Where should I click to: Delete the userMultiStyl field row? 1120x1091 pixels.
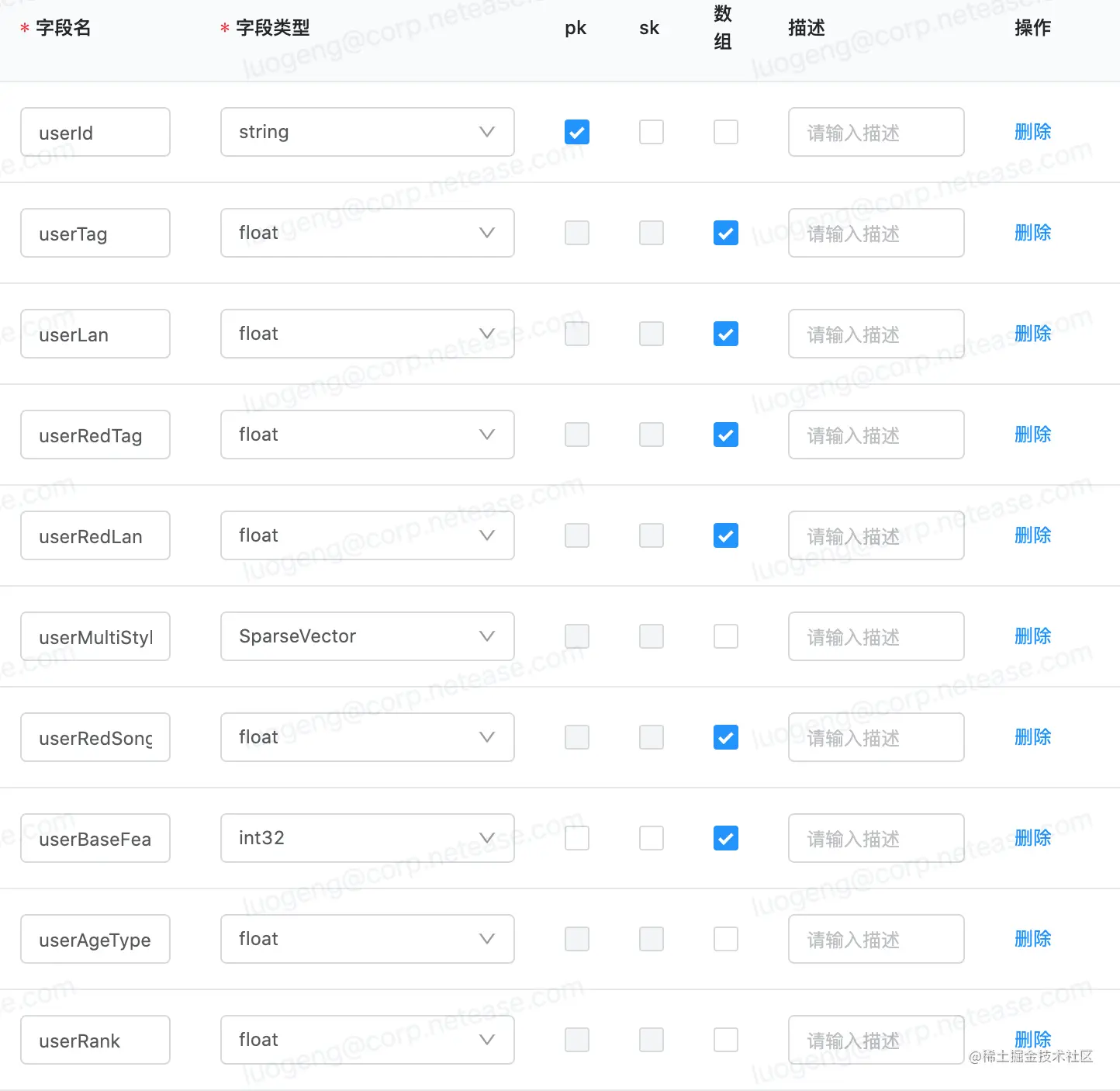1033,636
